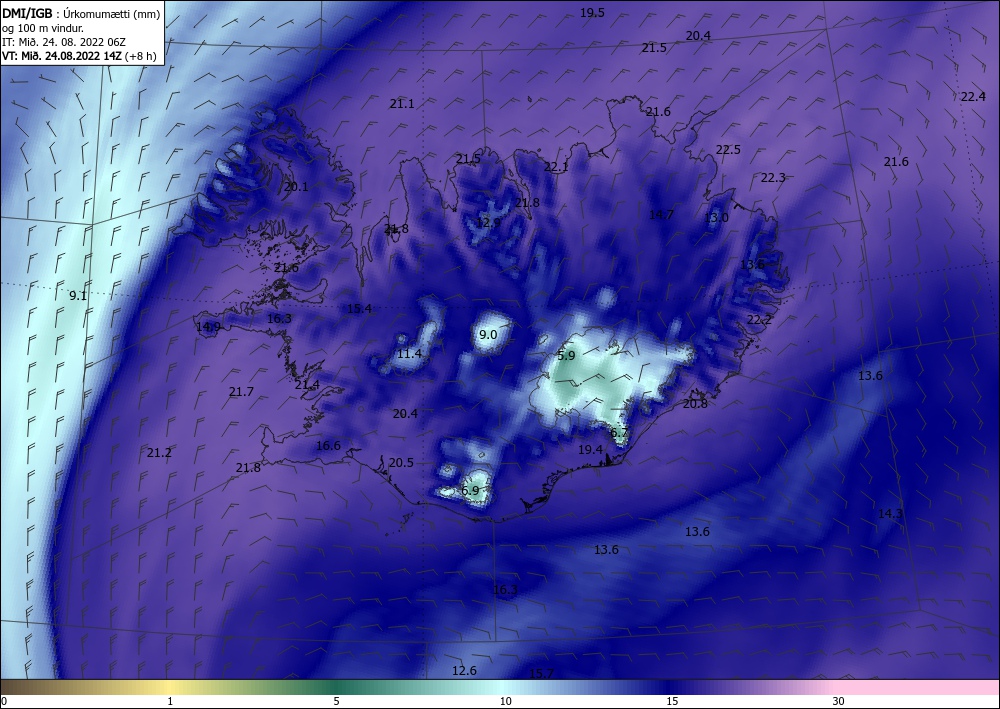Click the 12.9 value label

point(489,223)
